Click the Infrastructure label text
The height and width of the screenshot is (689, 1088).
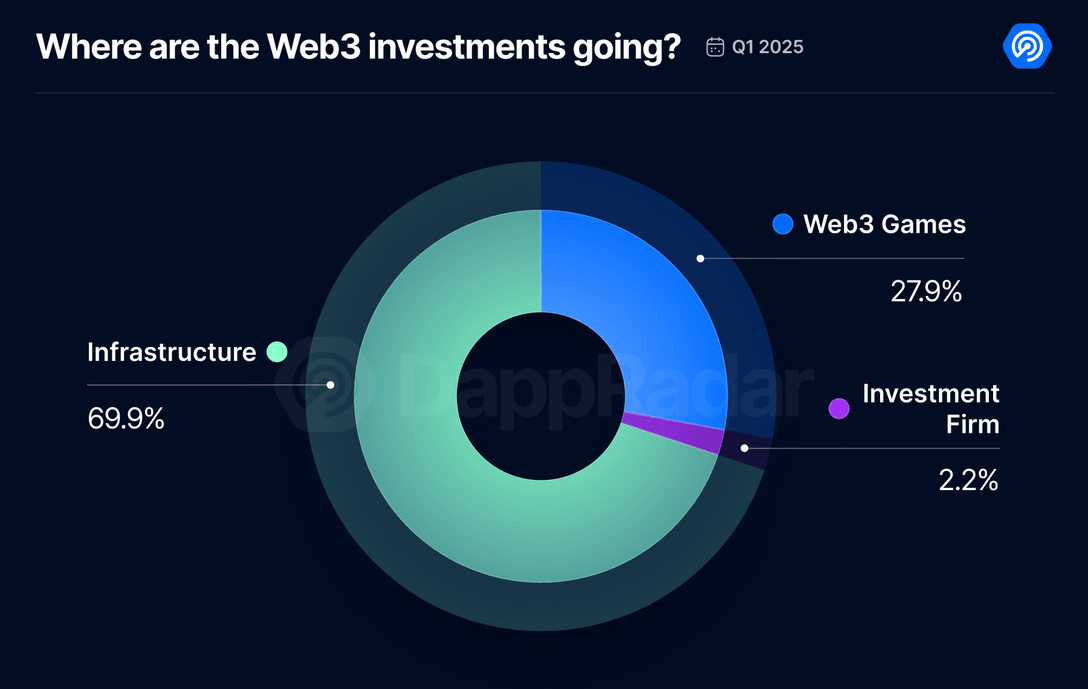point(171,352)
